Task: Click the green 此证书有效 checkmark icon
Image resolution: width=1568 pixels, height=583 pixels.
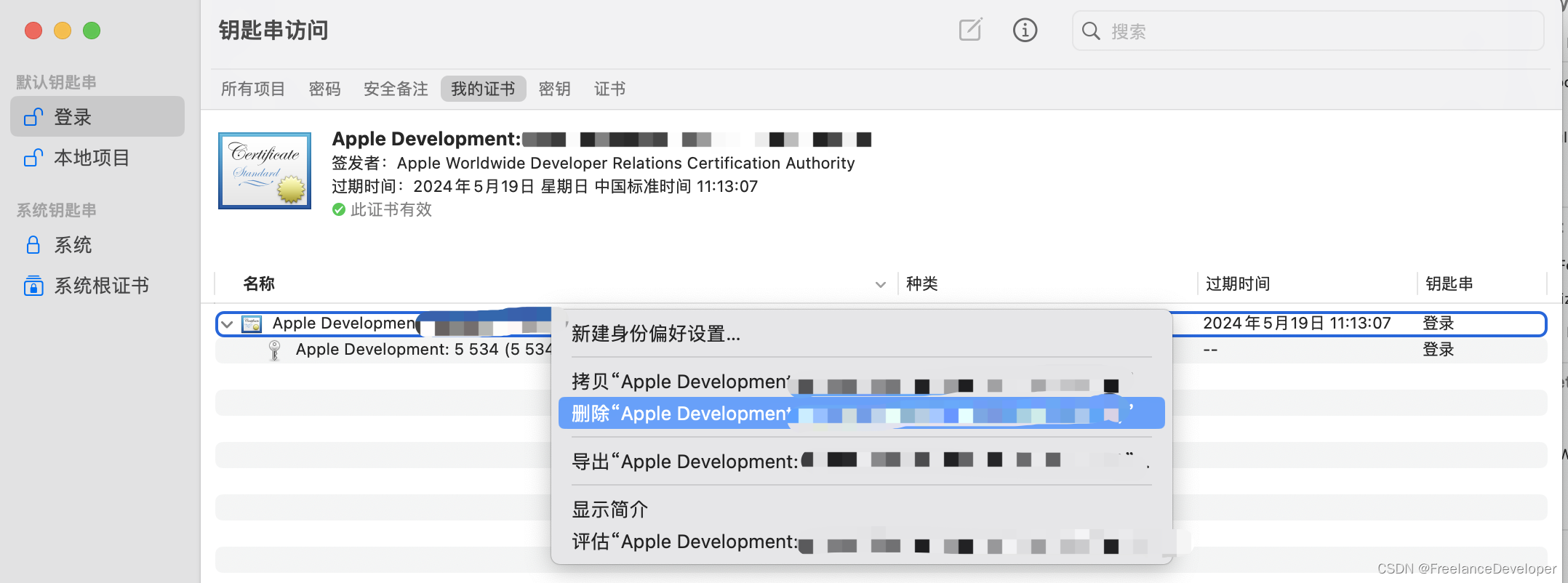Action: click(x=338, y=209)
